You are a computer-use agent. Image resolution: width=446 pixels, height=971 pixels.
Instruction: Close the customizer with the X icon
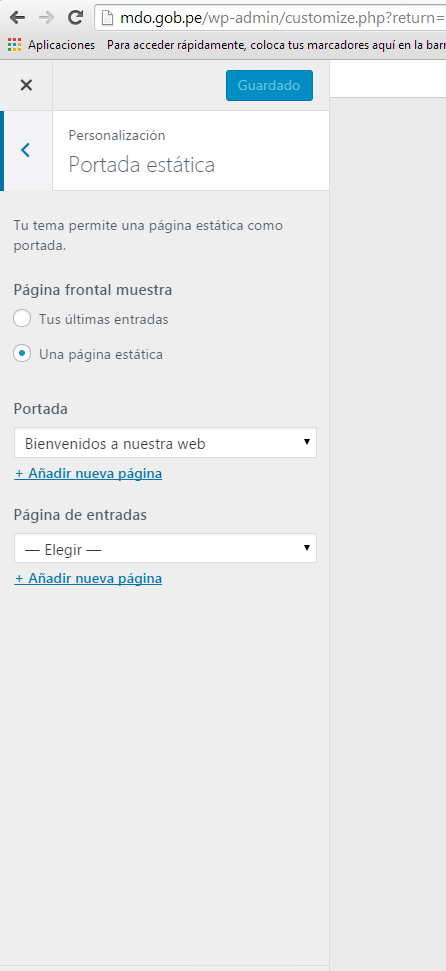[x=26, y=85]
